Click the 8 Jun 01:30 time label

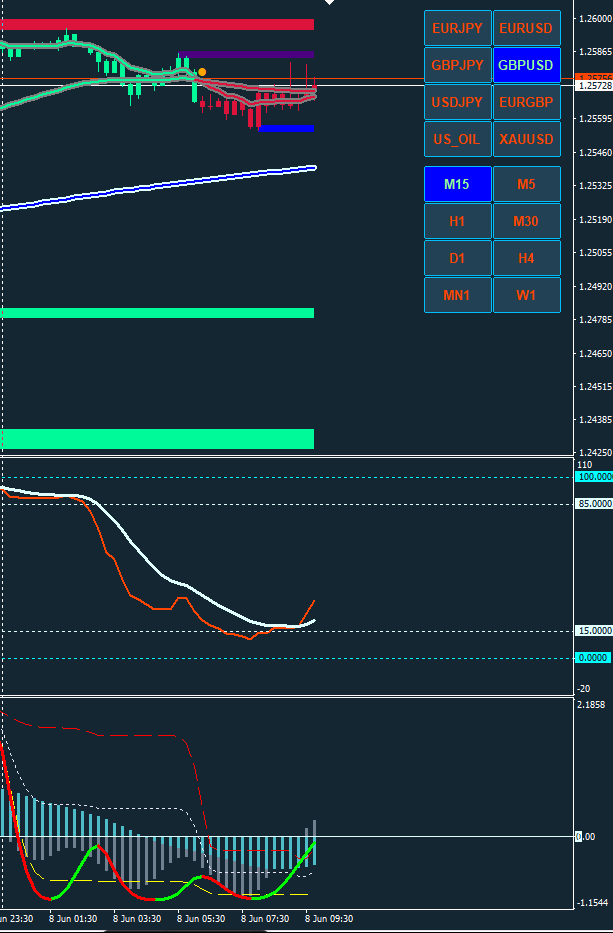pyautogui.click(x=73, y=919)
